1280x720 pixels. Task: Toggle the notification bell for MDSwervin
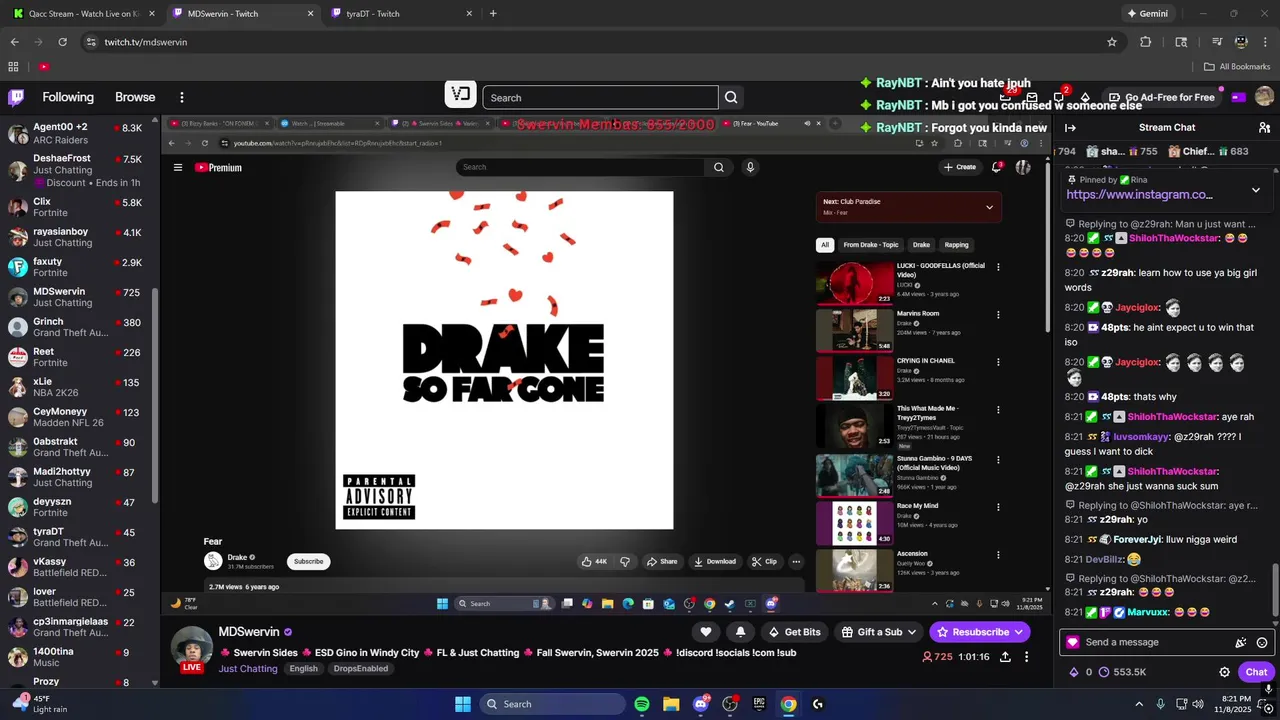pyautogui.click(x=740, y=632)
